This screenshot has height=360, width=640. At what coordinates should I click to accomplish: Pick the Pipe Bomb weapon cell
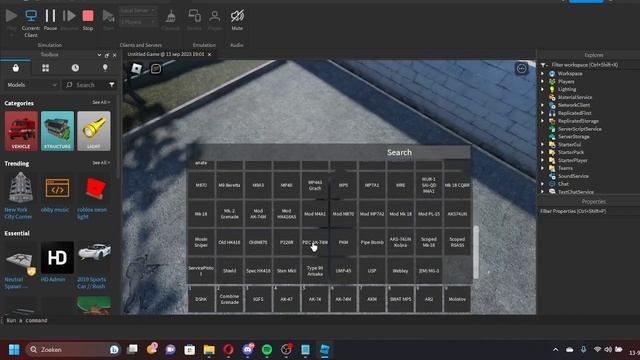(372, 242)
